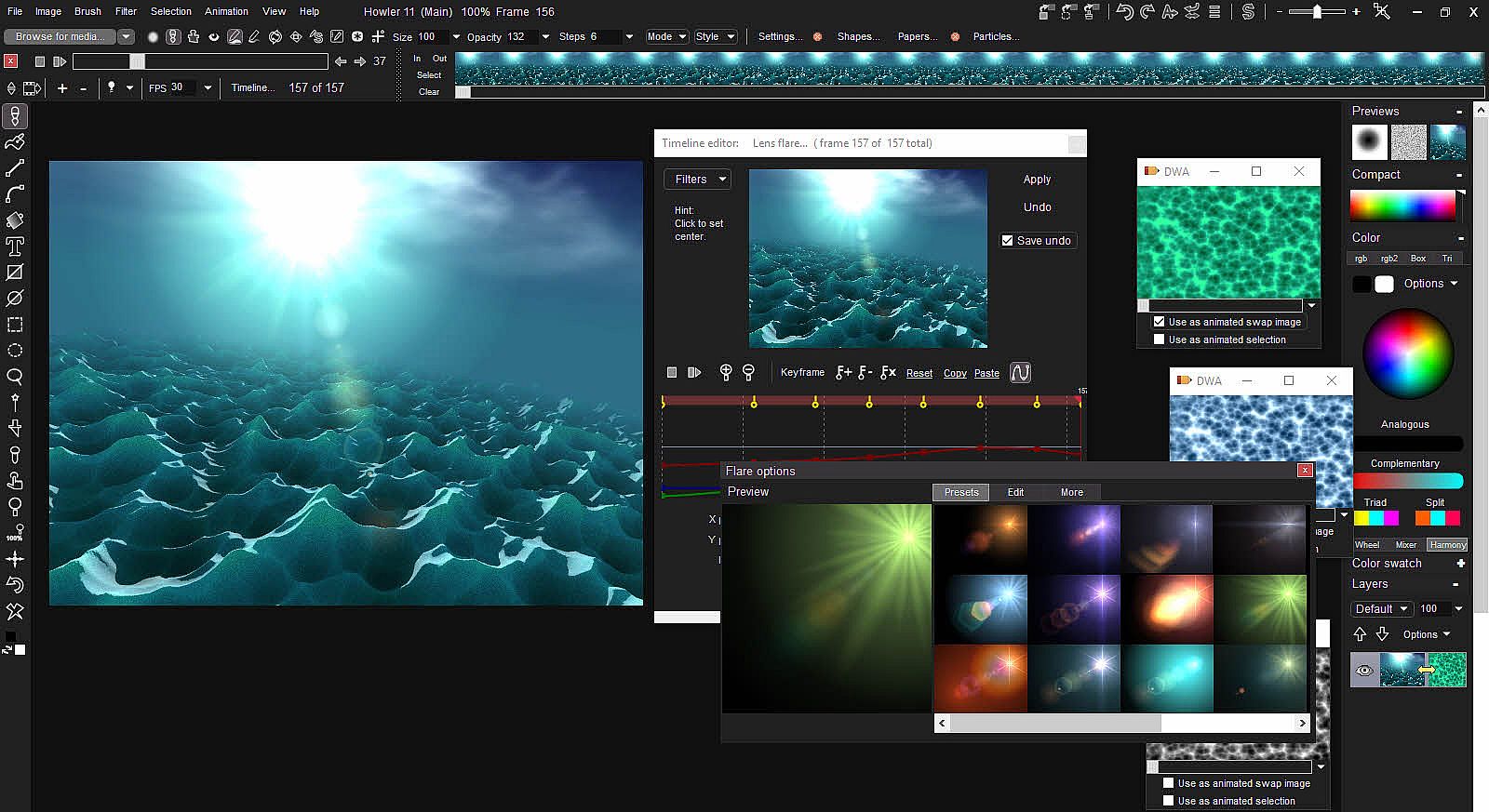
Task: Move layer up with the up arrow
Action: [1360, 634]
